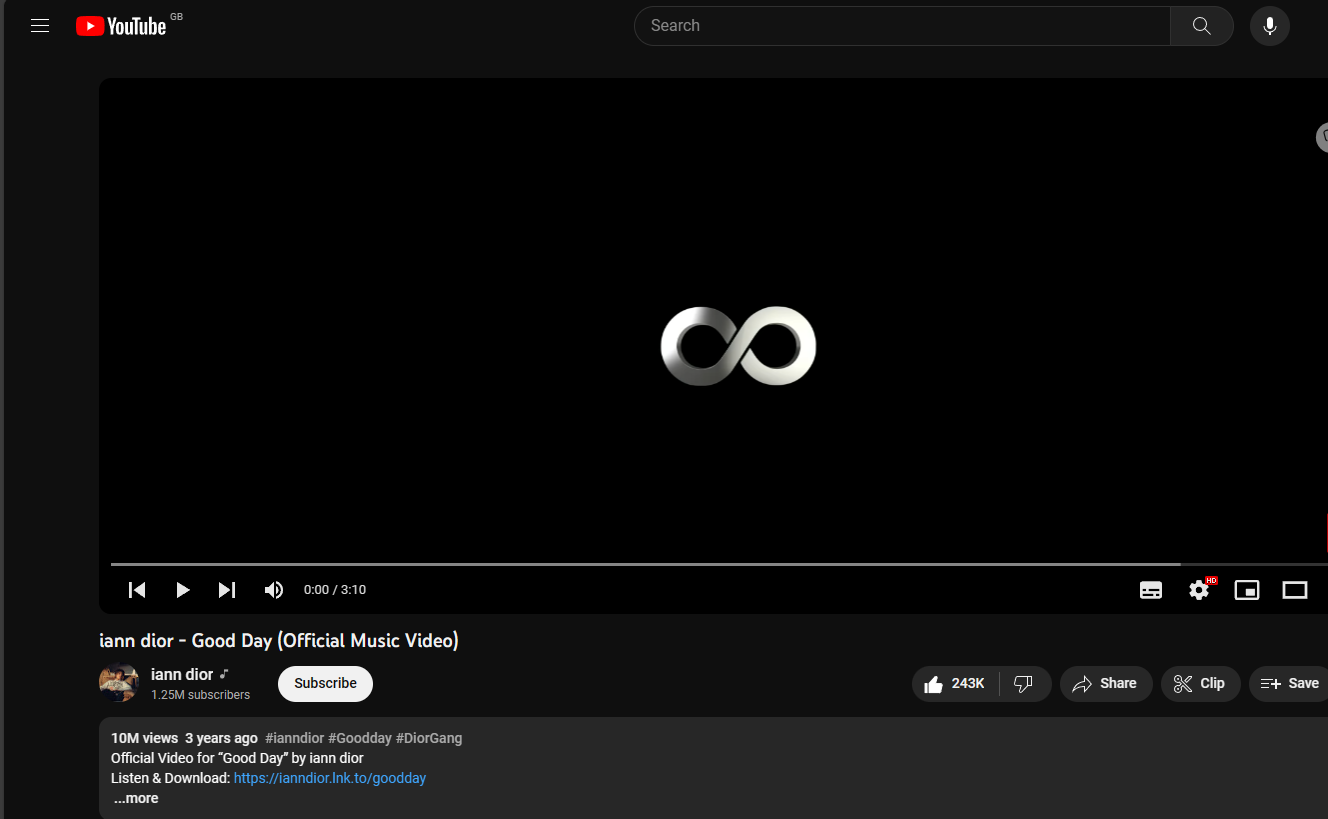
Task: Open iann dior channel avatar
Action: [119, 683]
